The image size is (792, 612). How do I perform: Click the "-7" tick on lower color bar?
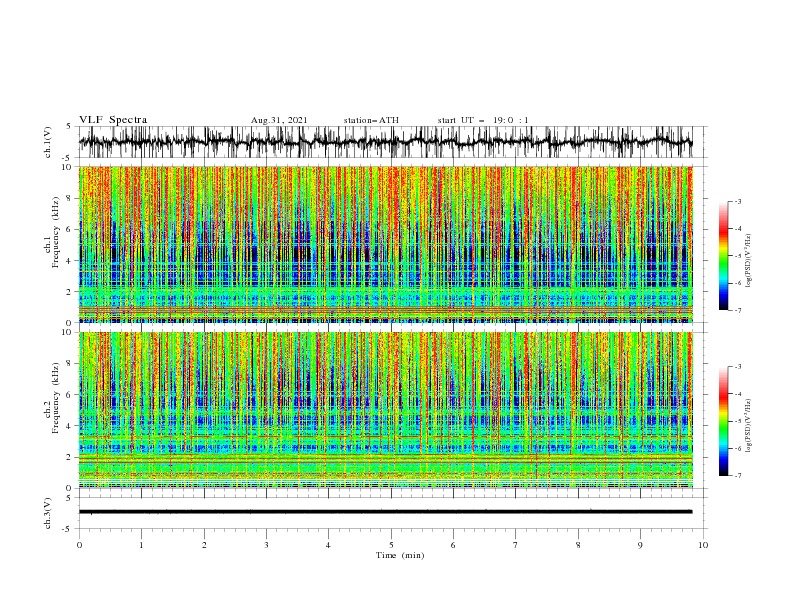[738, 476]
